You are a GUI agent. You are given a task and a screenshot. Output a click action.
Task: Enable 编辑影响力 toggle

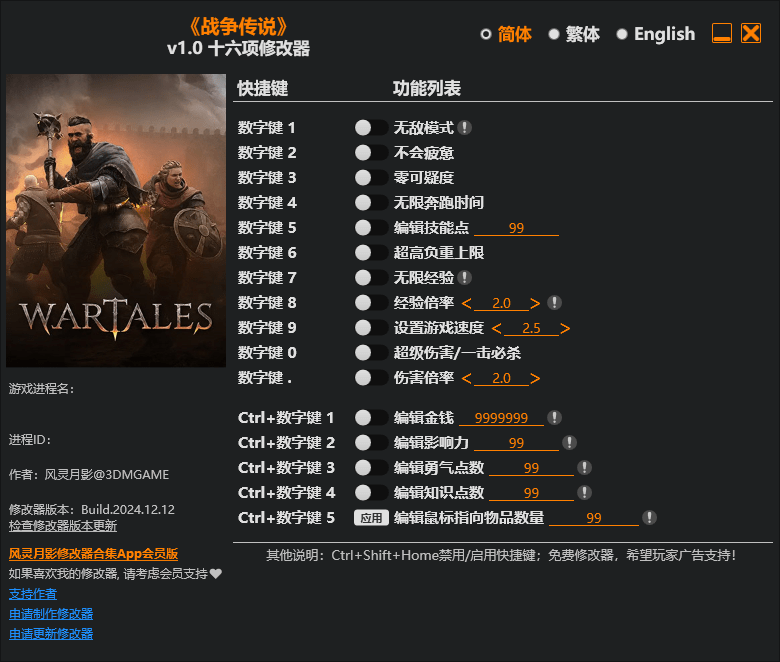tap(371, 442)
